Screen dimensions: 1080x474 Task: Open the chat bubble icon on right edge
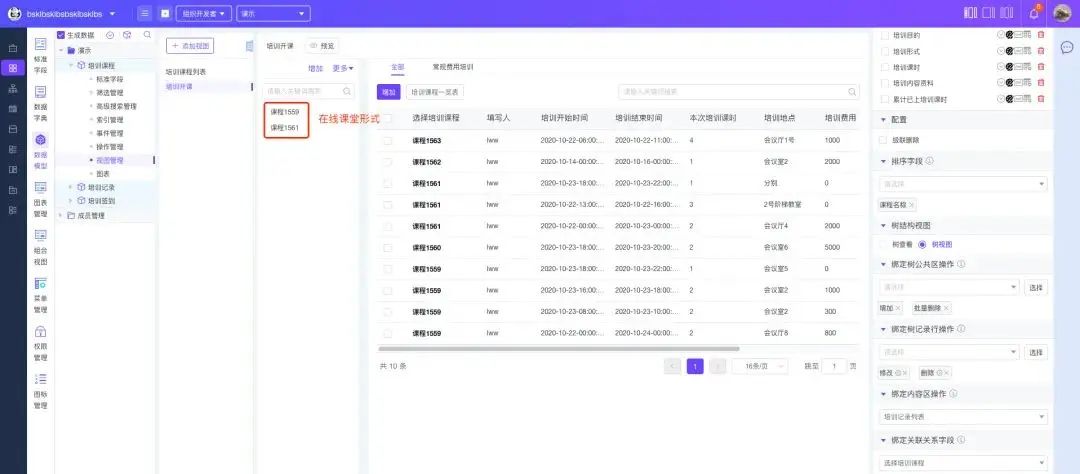tap(1066, 48)
